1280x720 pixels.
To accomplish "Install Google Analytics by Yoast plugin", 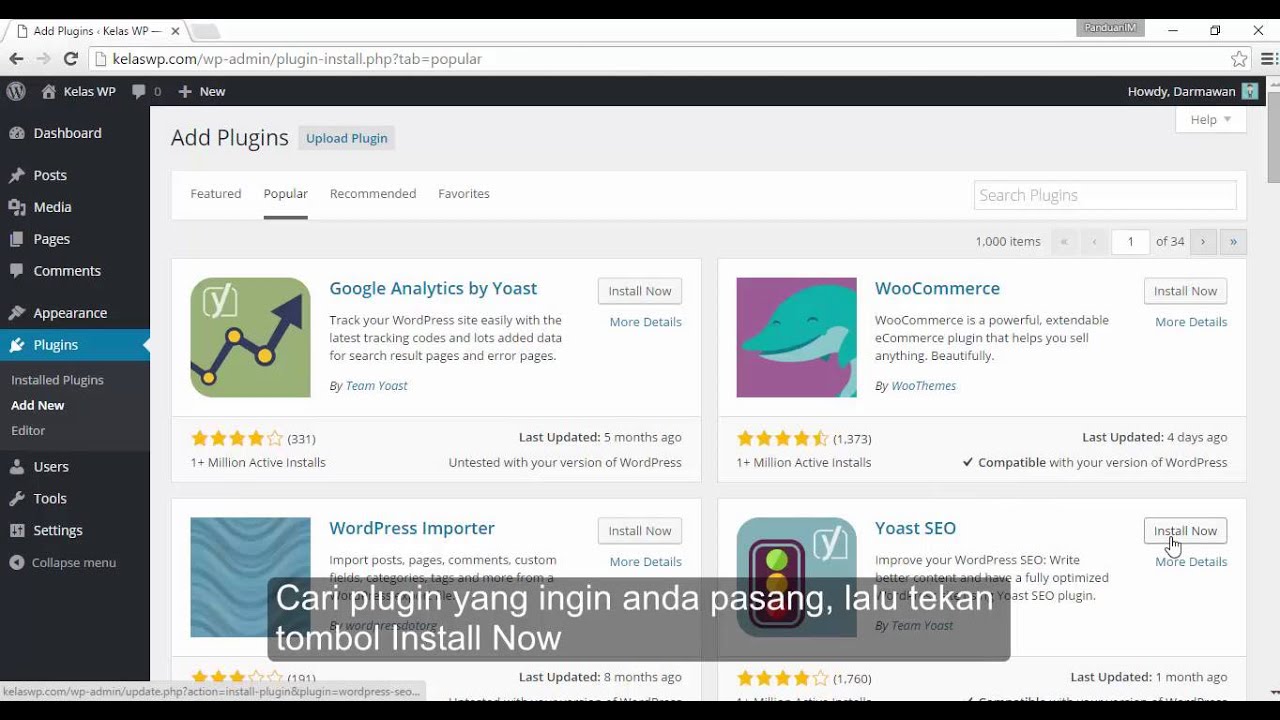I will coord(640,291).
